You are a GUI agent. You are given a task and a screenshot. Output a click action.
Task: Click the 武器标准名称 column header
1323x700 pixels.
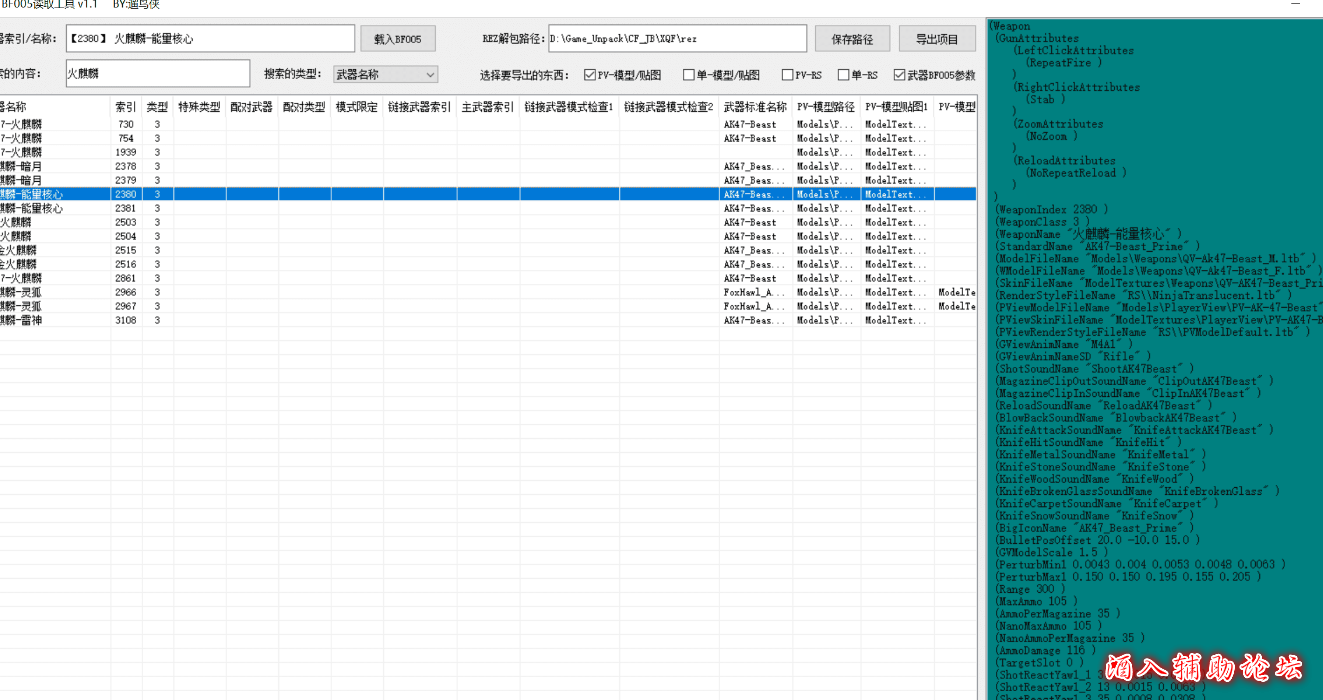755,107
